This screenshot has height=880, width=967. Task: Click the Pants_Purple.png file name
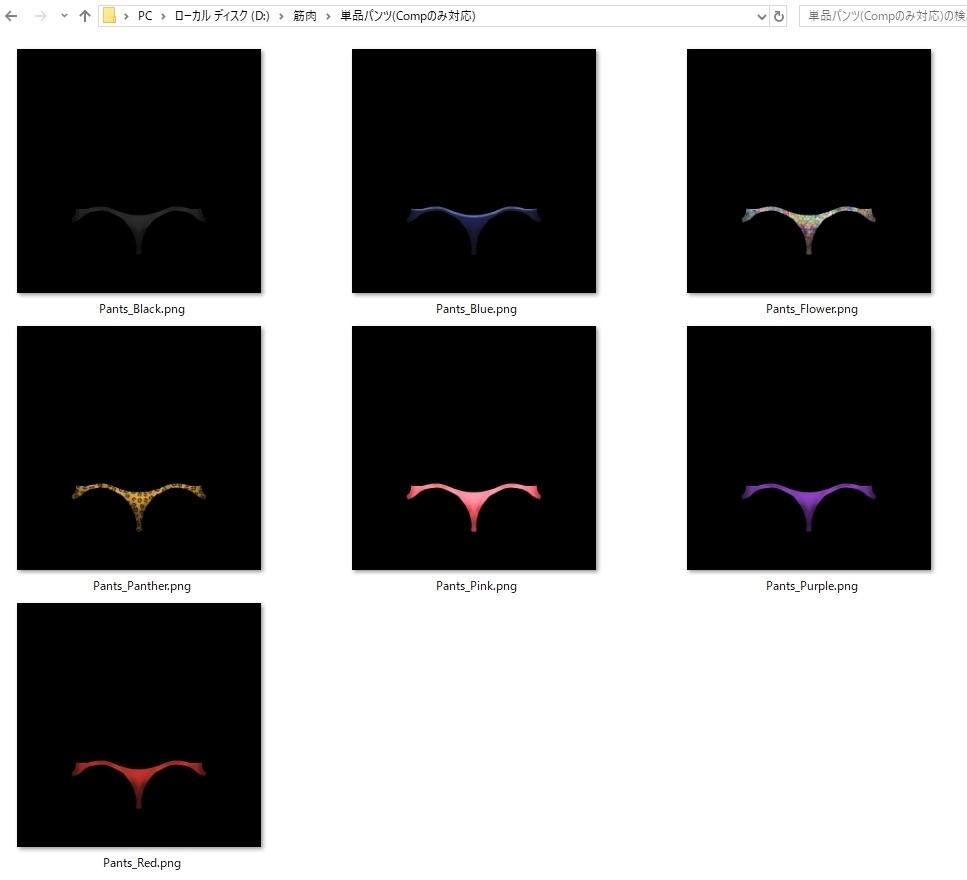click(812, 586)
